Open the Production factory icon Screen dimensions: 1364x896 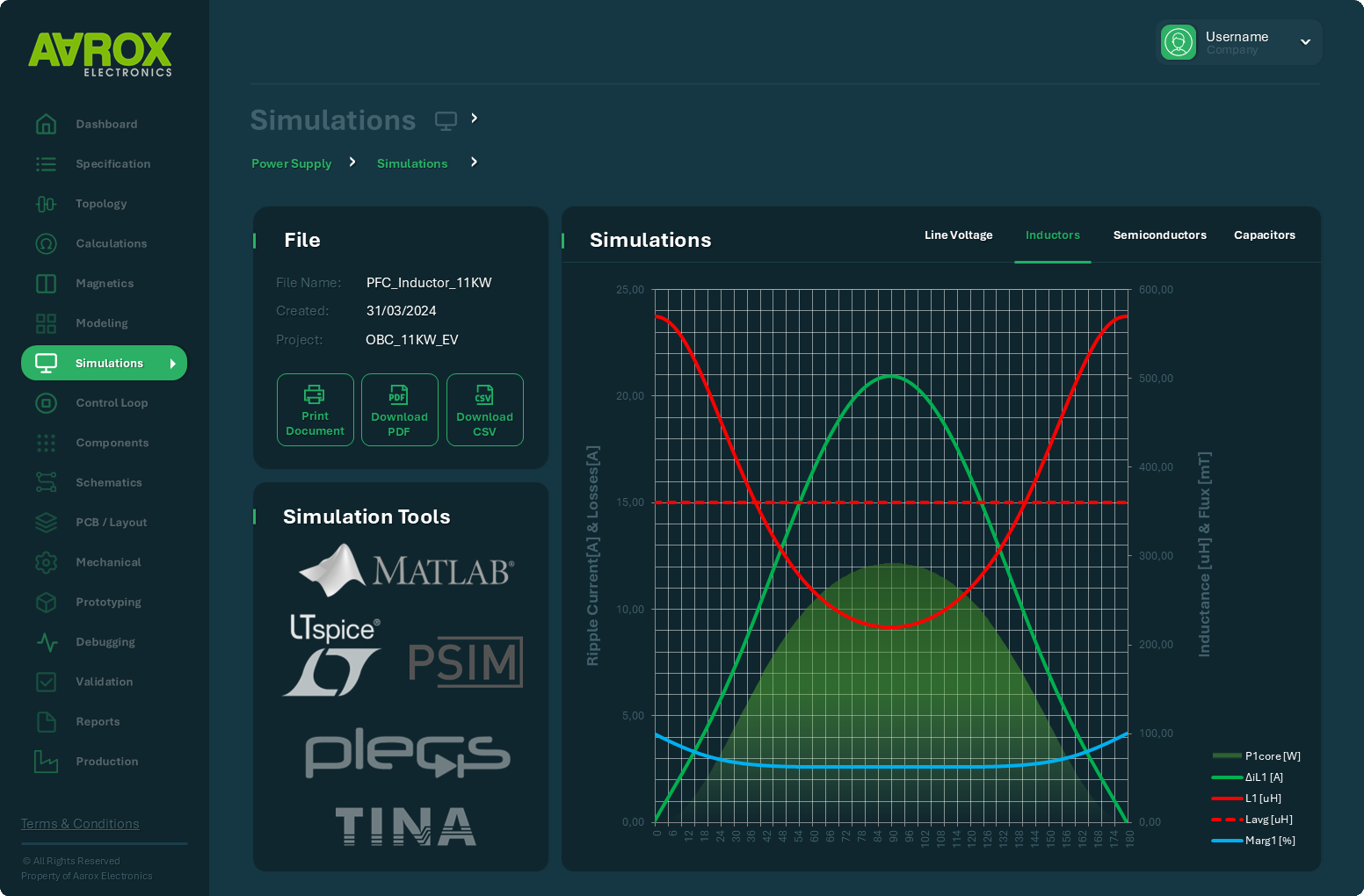click(x=47, y=761)
